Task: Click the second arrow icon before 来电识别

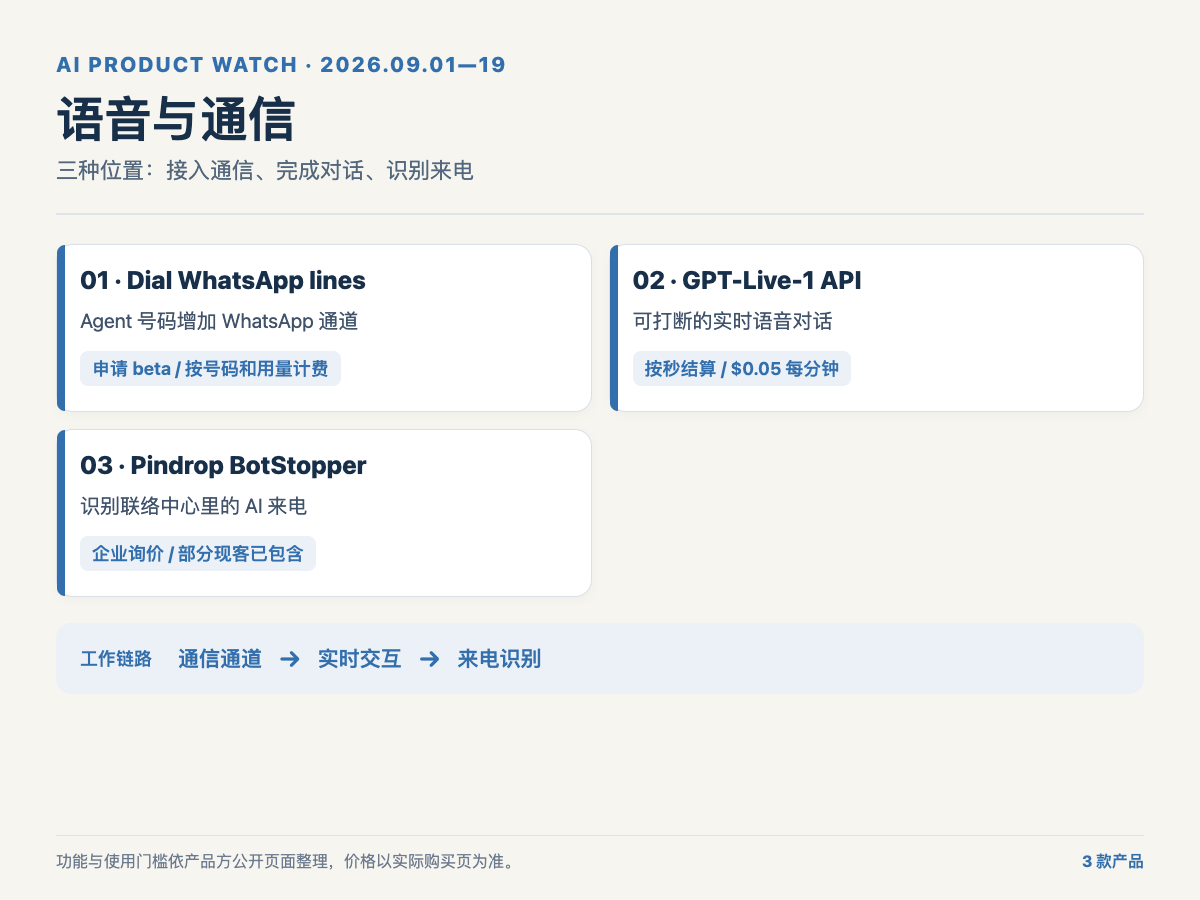Action: (x=430, y=659)
